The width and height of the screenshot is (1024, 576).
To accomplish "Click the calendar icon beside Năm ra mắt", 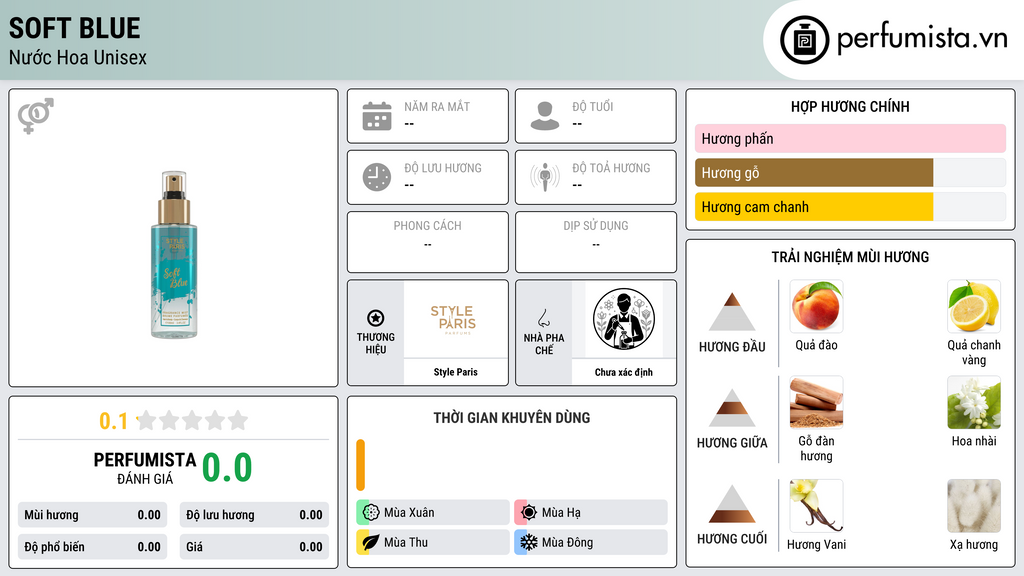I will (x=377, y=116).
